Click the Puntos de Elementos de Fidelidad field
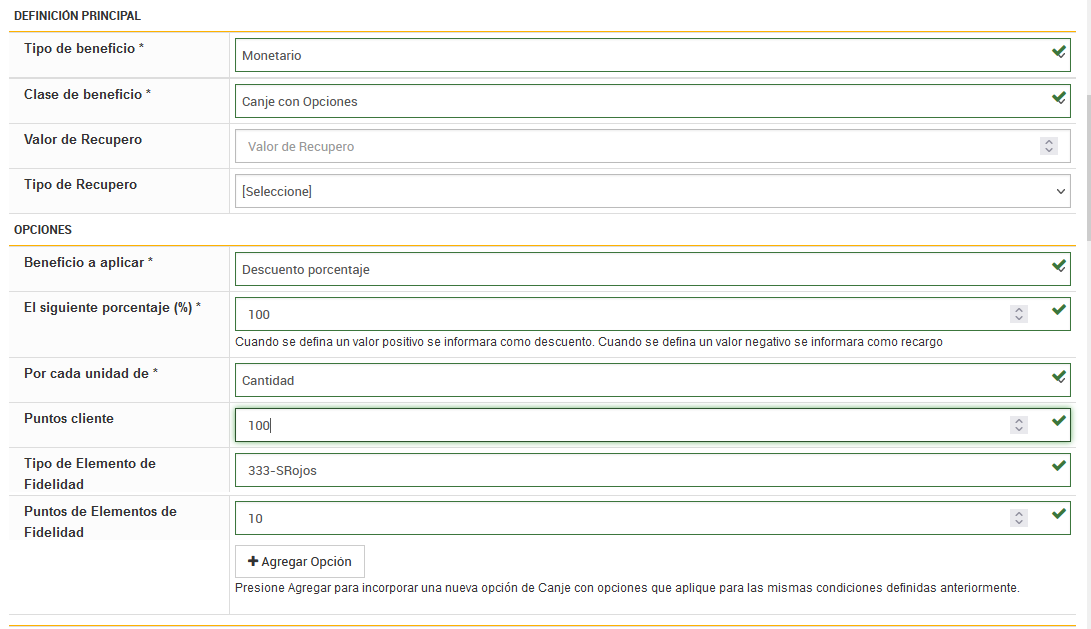Image resolution: width=1091 pixels, height=629 pixels. pos(652,518)
